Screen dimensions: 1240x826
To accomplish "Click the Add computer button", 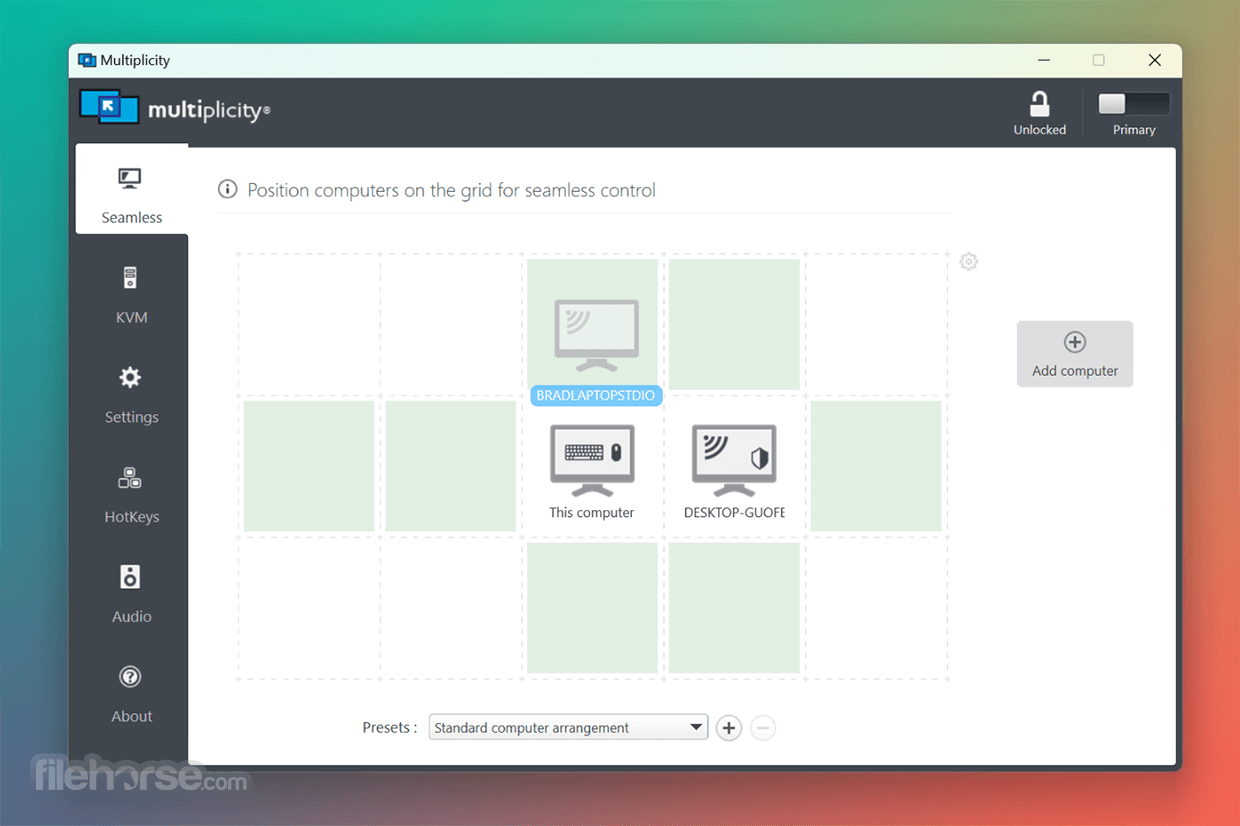I will (x=1075, y=354).
